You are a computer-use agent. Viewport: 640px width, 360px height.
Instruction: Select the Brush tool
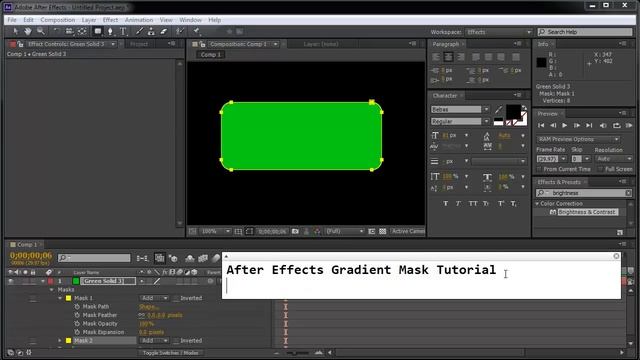(x=139, y=31)
